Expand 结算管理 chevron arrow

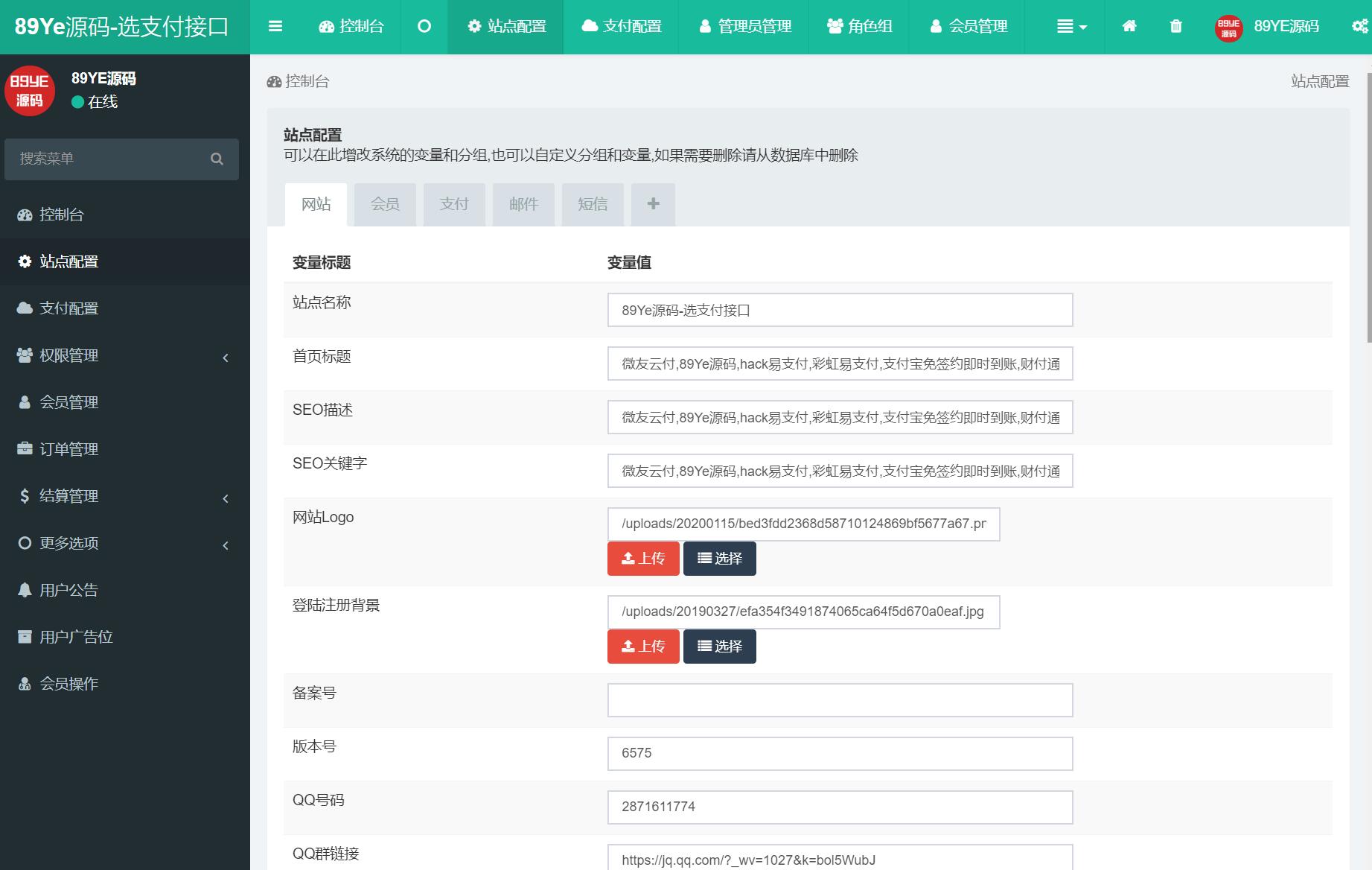[x=226, y=498]
